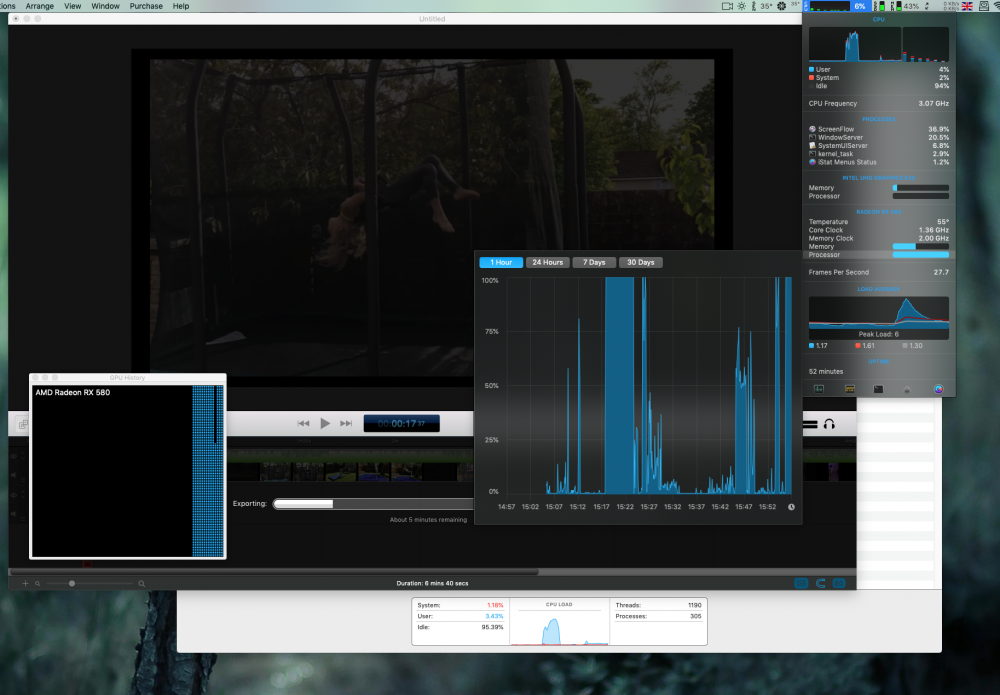Screen dimensions: 1000x695
Task: Click the plus icon to add a track
Action: click(x=26, y=583)
